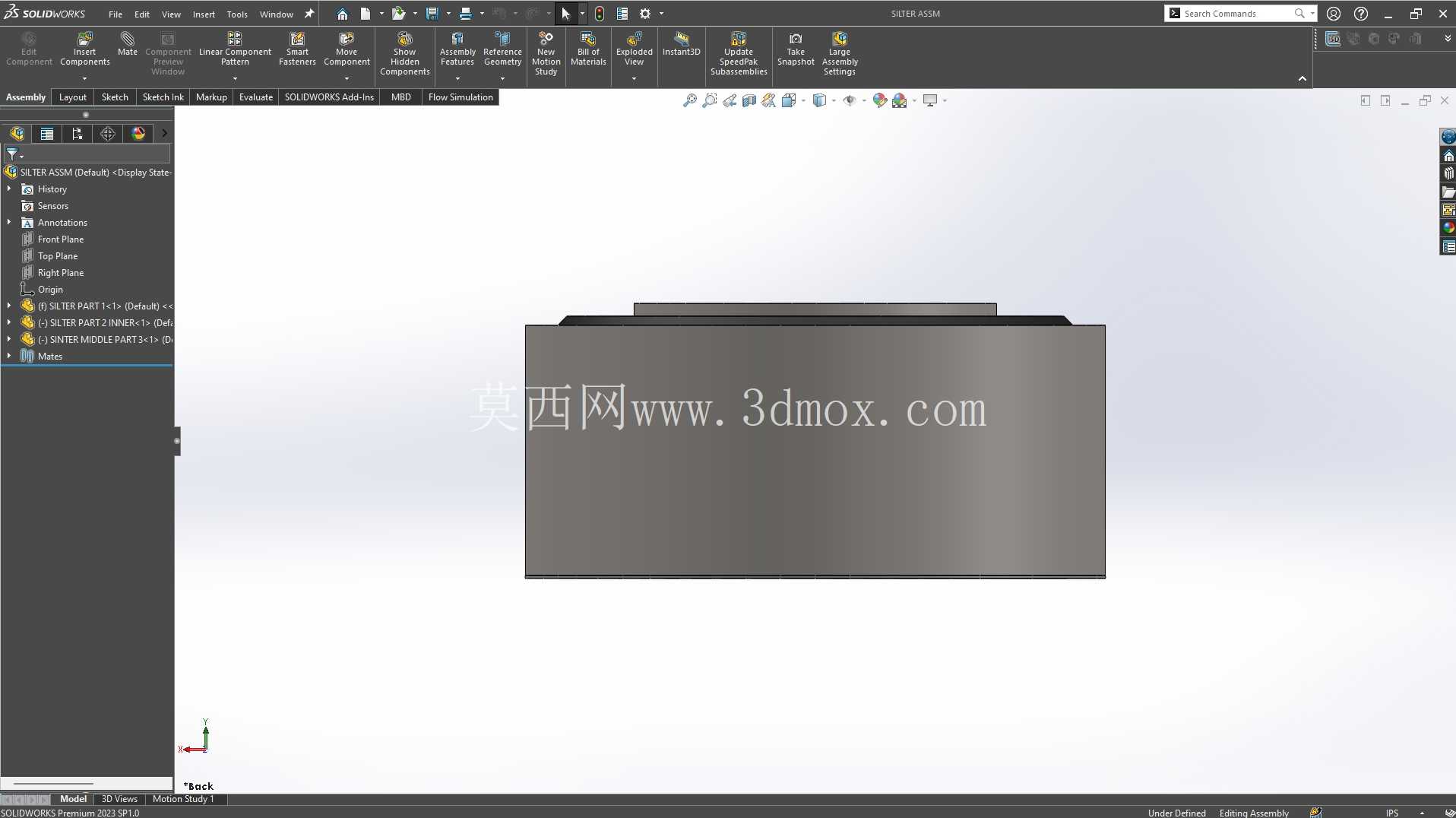
Task: Open the ConfigurationManager tab
Action: point(78,134)
